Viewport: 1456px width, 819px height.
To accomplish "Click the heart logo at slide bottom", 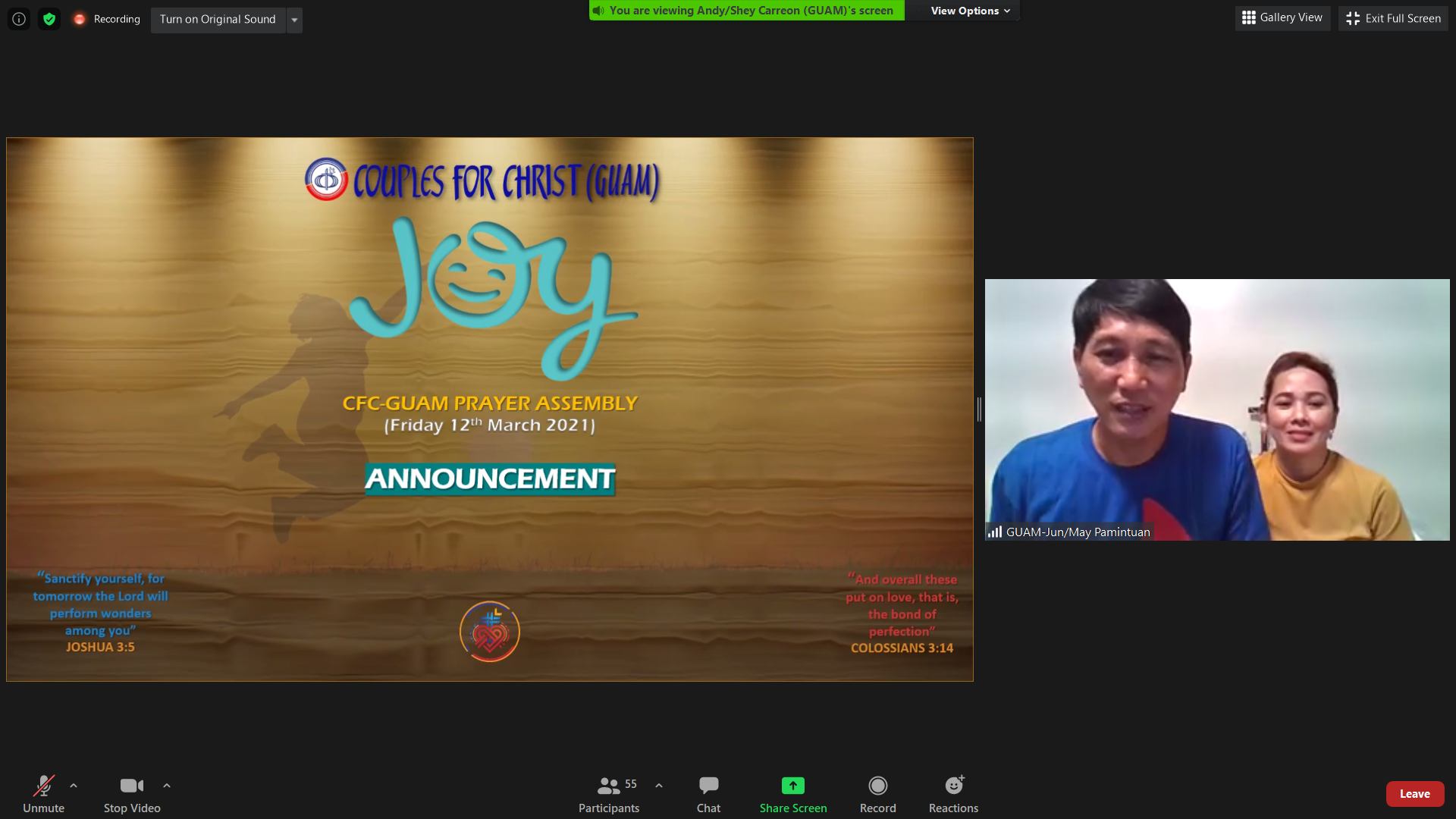I will (x=490, y=632).
